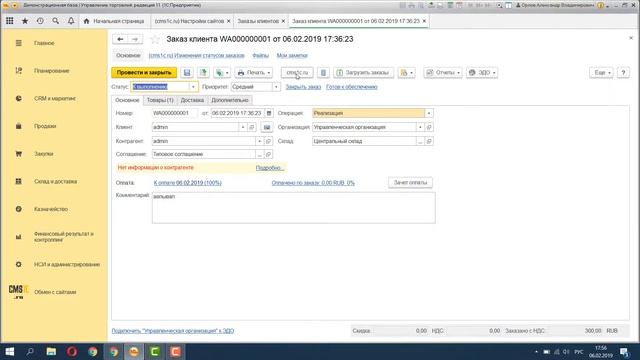Open taskbar search magnifier
This screenshot has height=360, width=640.
[x=30, y=351]
